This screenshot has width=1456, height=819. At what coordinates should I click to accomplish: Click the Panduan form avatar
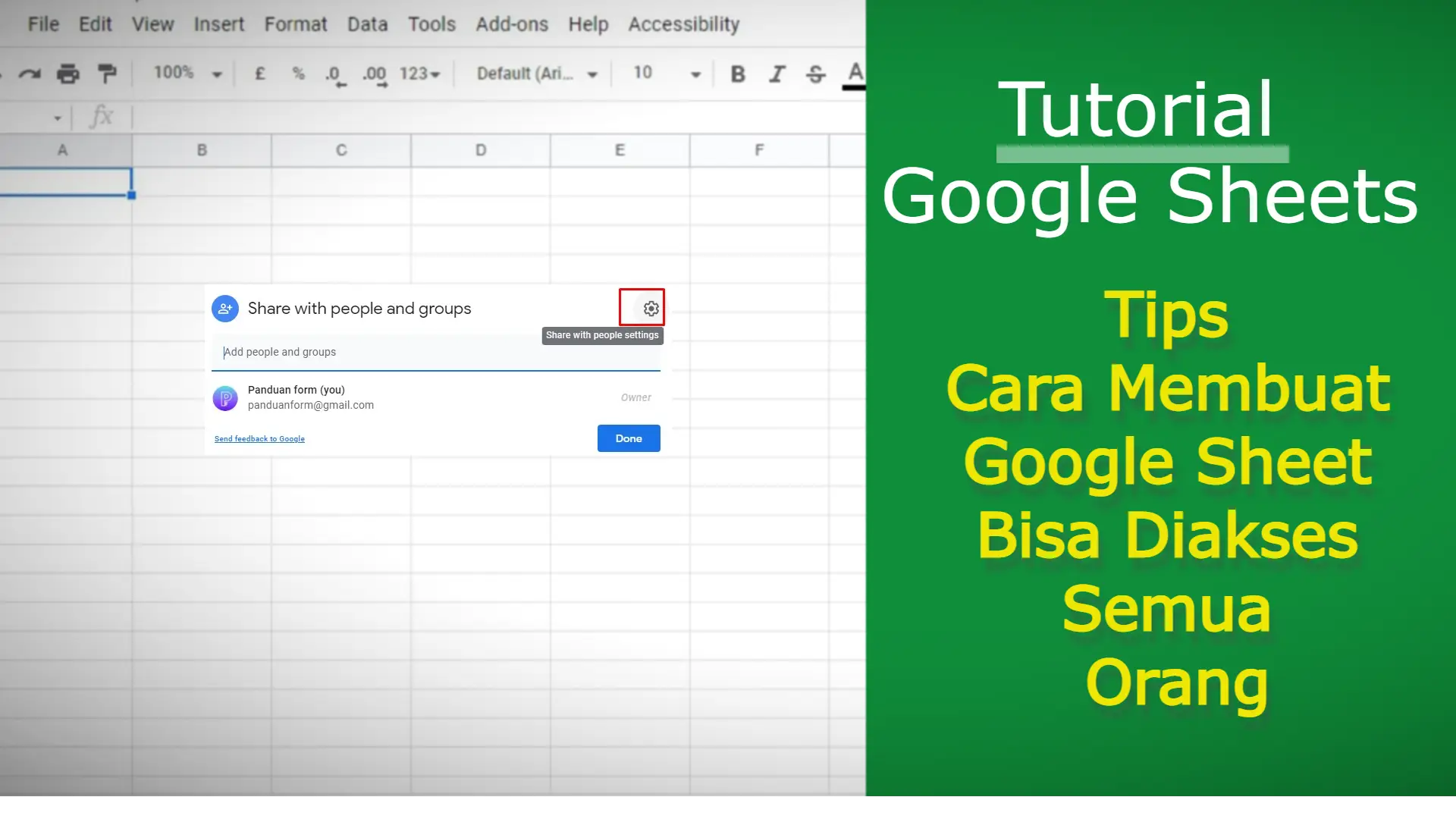pos(225,398)
